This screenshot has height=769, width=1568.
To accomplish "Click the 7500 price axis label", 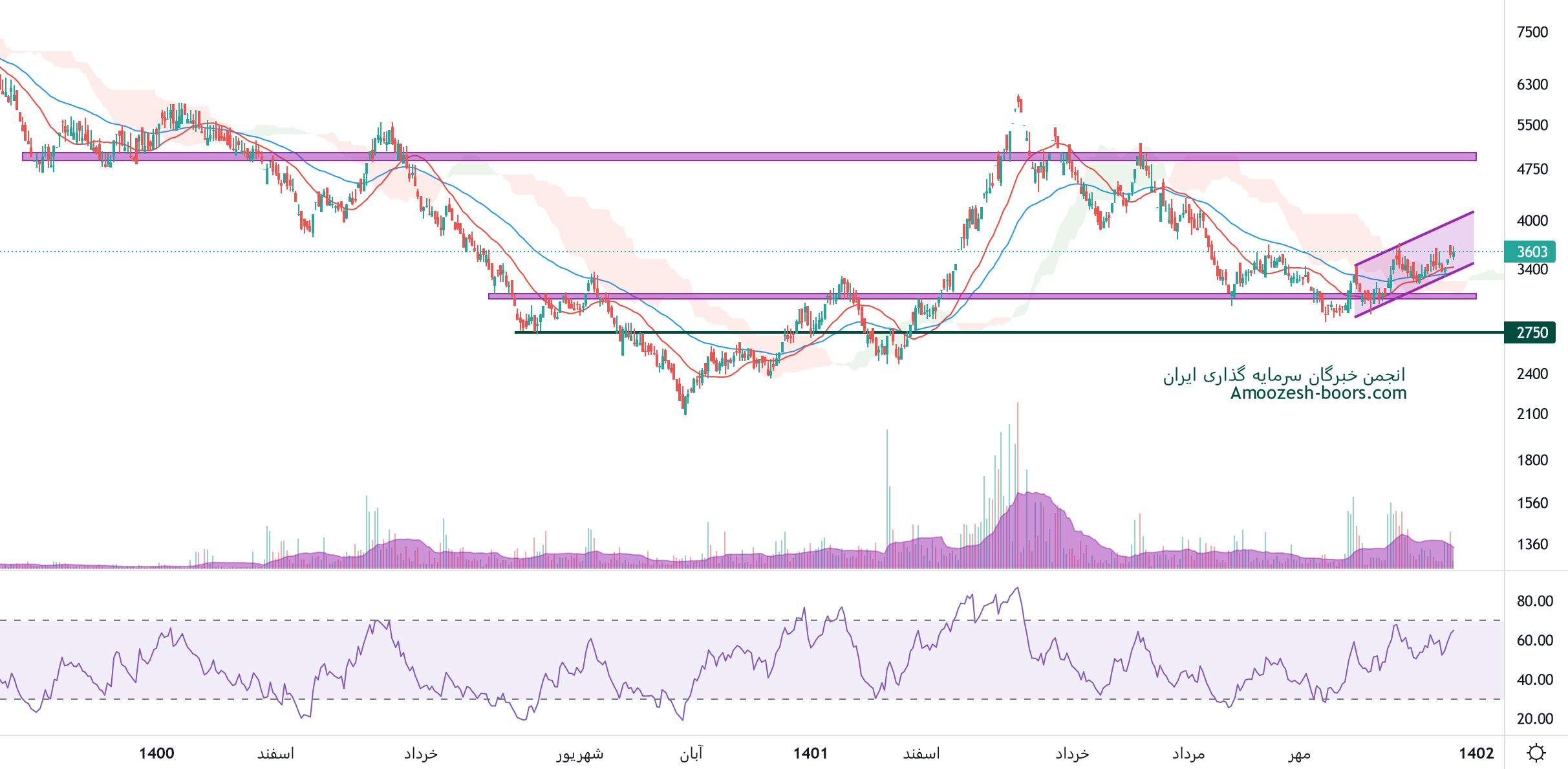I will pyautogui.click(x=1532, y=32).
